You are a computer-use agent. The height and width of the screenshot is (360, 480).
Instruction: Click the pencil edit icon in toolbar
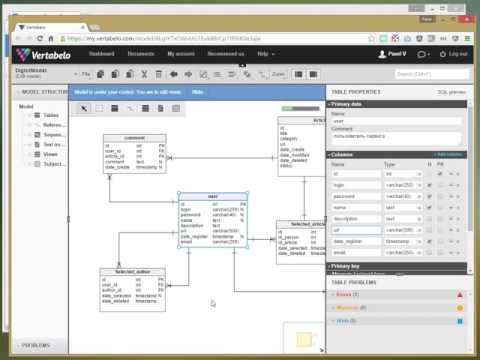point(203,74)
